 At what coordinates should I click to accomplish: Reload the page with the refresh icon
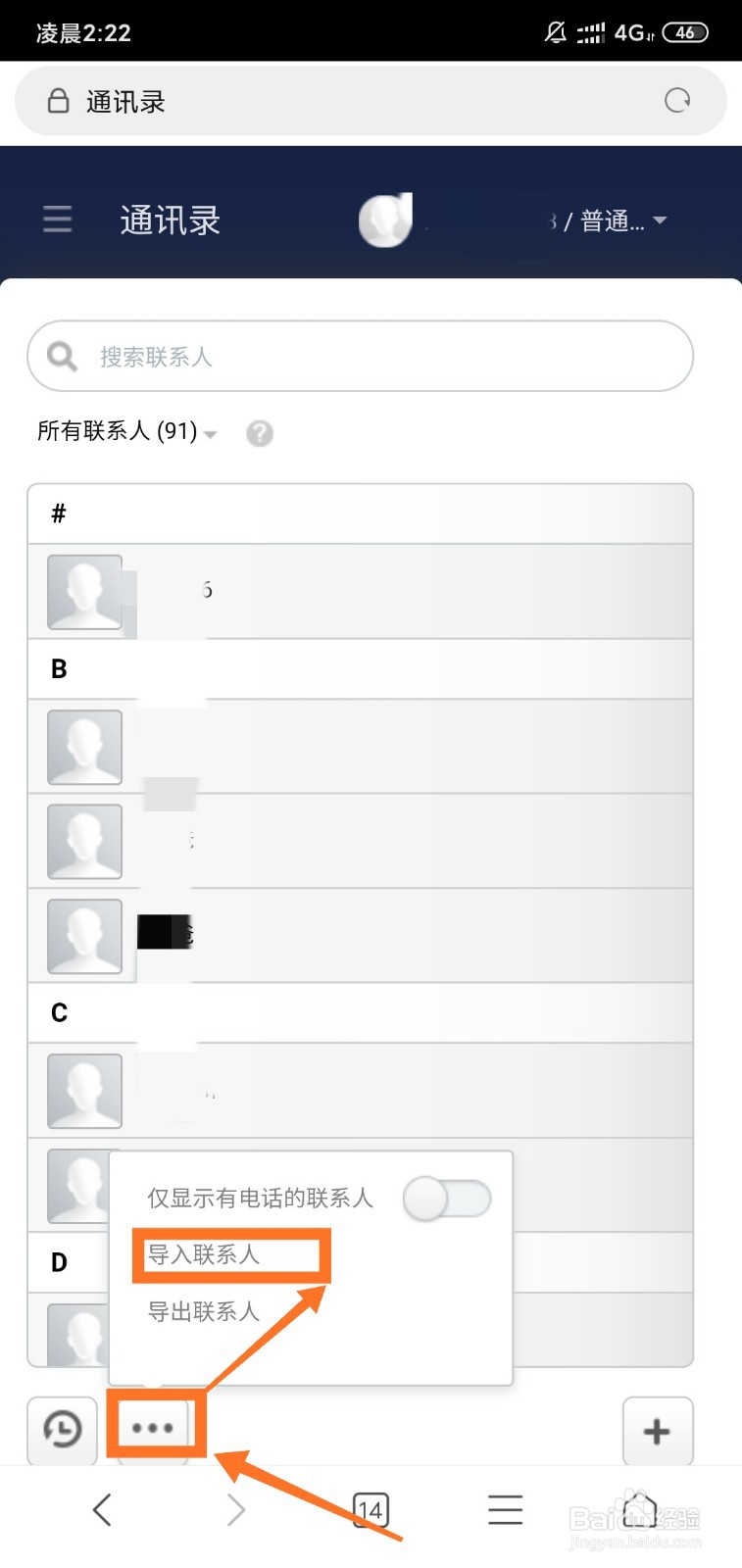click(677, 101)
